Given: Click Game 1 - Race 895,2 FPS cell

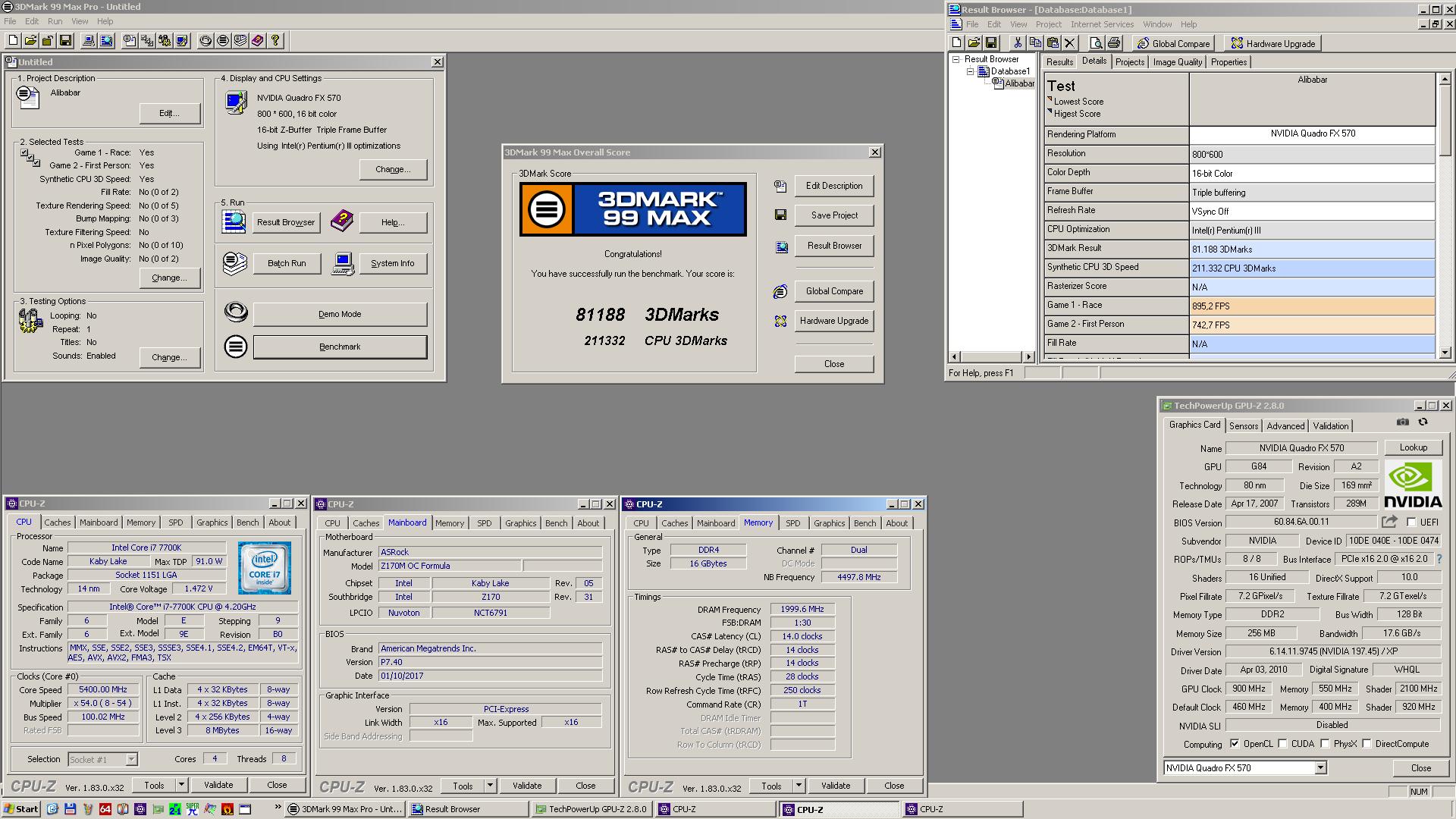Looking at the screenshot, I should pos(1312,306).
